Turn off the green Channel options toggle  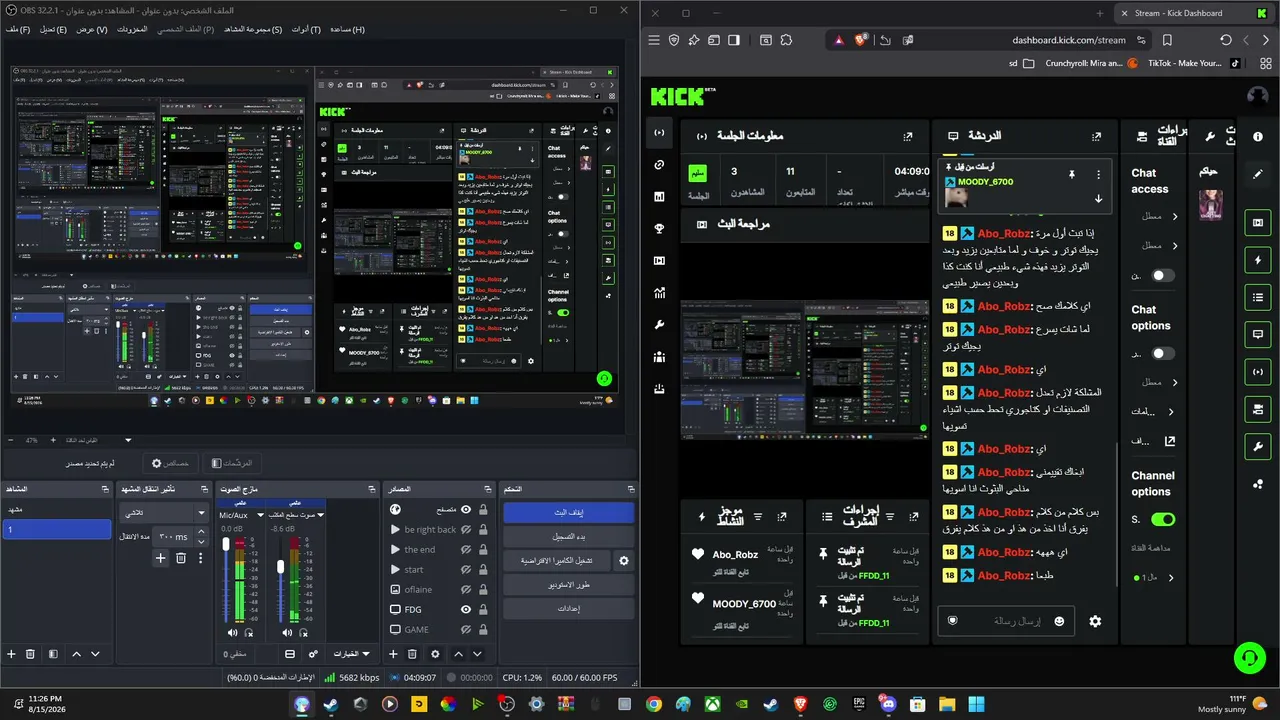[x=1163, y=519]
